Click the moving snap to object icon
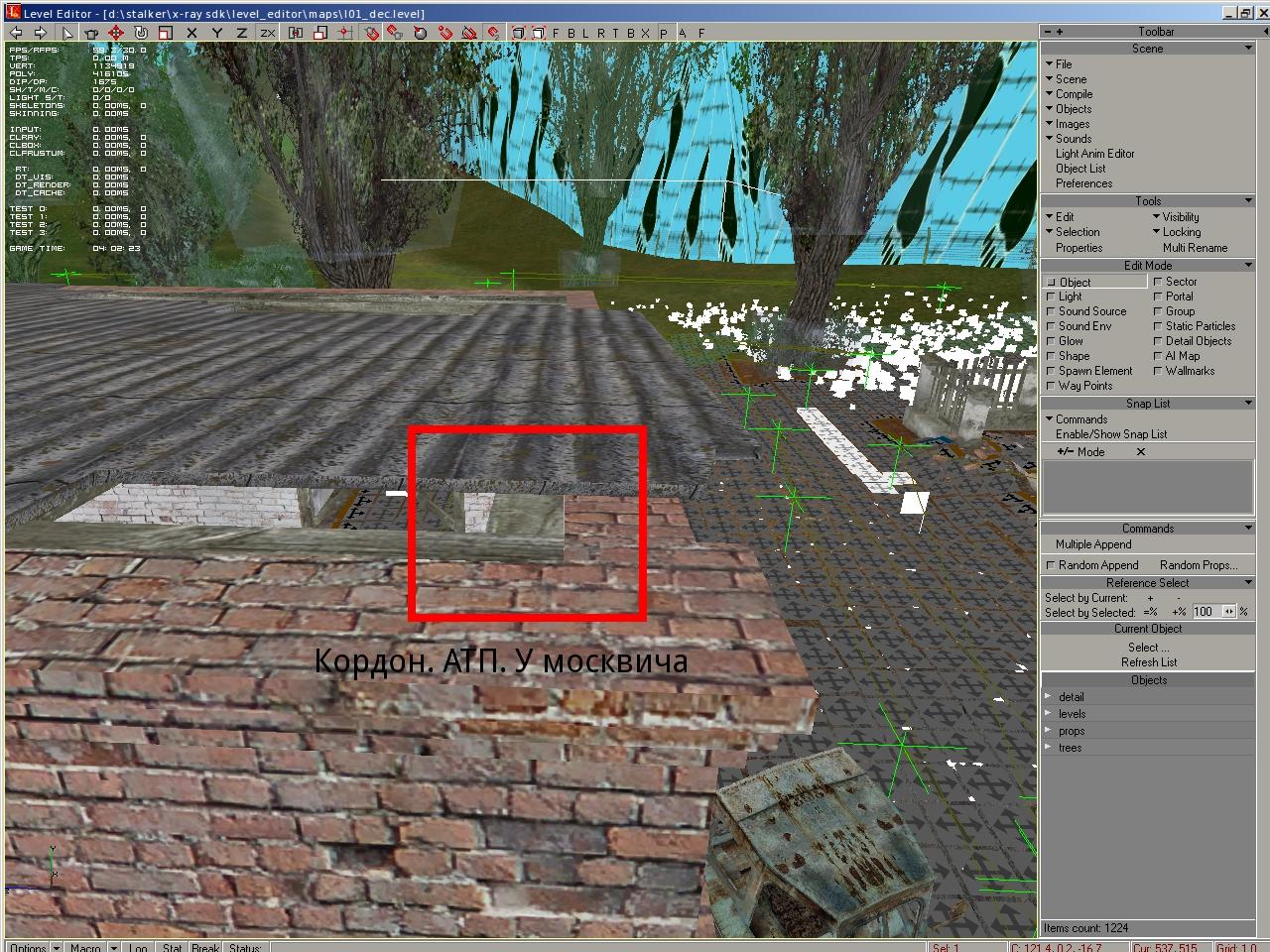The height and width of the screenshot is (952, 1270). [x=396, y=33]
